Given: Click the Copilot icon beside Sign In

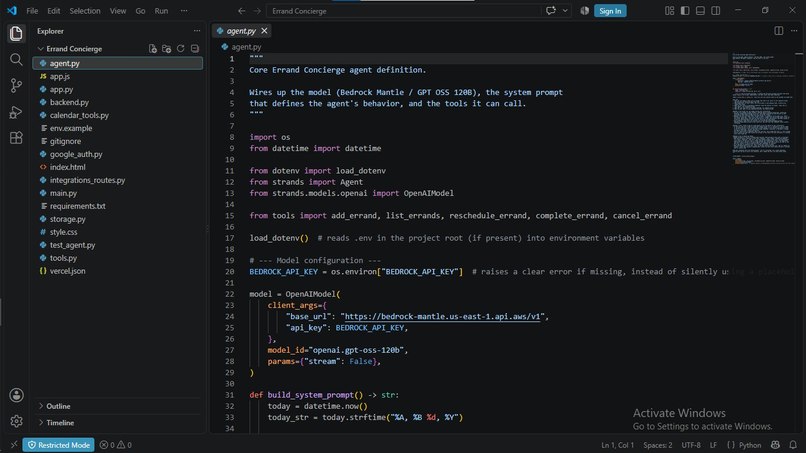Looking at the screenshot, I should (x=584, y=11).
